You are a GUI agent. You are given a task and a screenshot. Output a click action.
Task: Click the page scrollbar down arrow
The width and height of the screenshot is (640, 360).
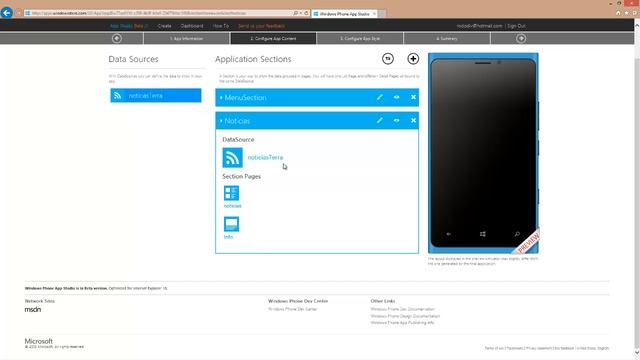pyautogui.click(x=637, y=353)
